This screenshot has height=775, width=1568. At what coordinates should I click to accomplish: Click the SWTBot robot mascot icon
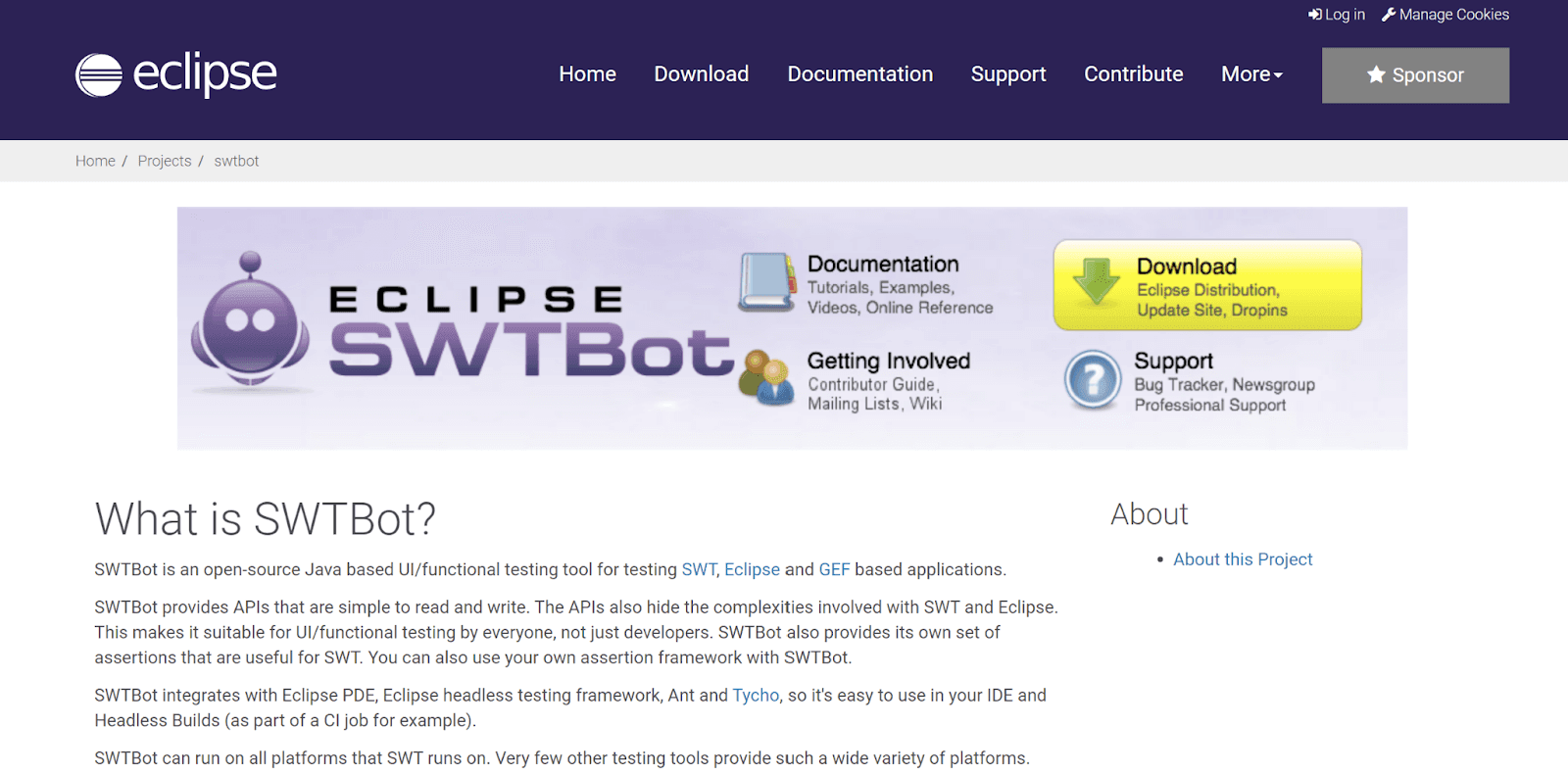[251, 320]
